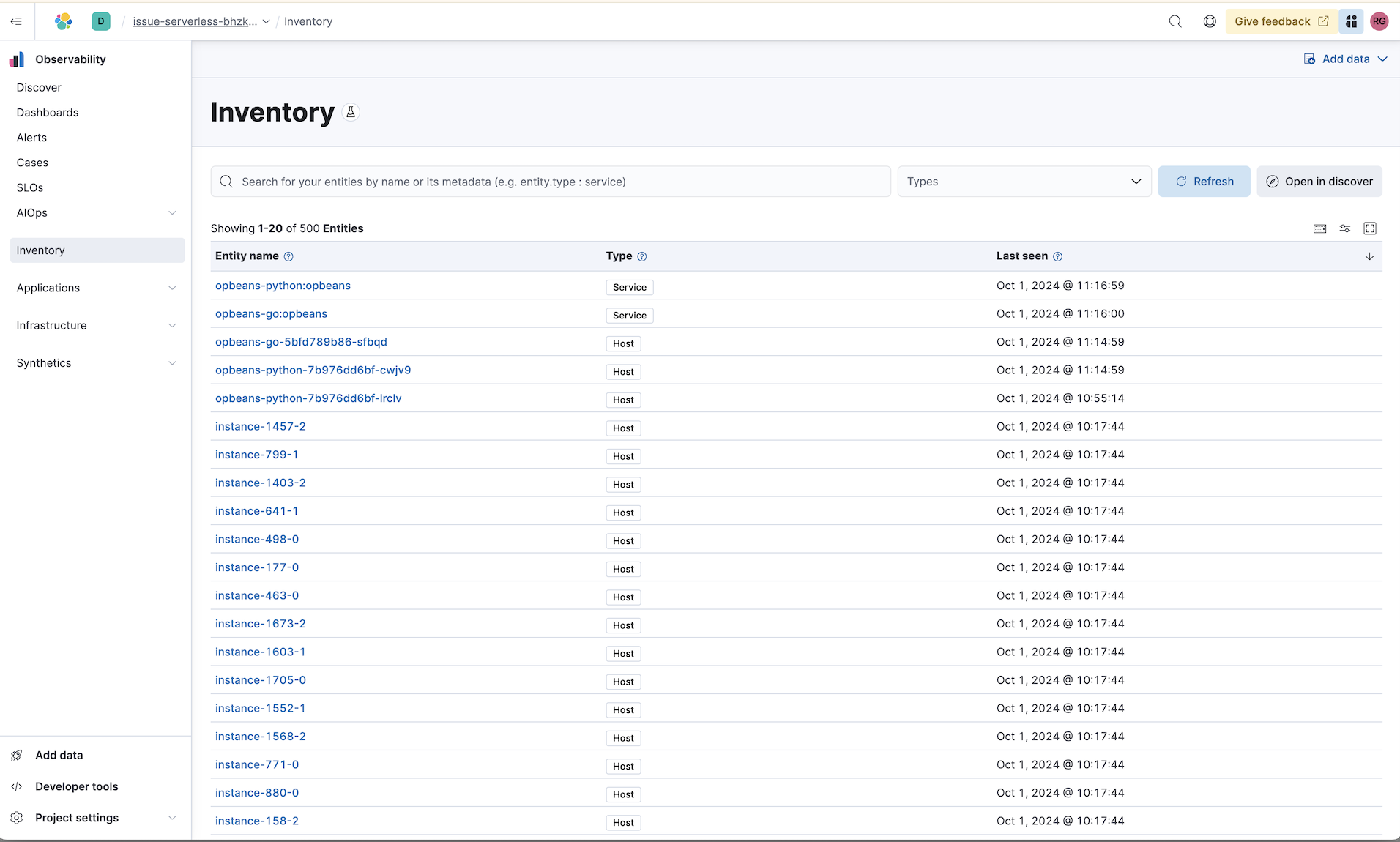Go to Dashboards in the sidebar

(x=48, y=113)
